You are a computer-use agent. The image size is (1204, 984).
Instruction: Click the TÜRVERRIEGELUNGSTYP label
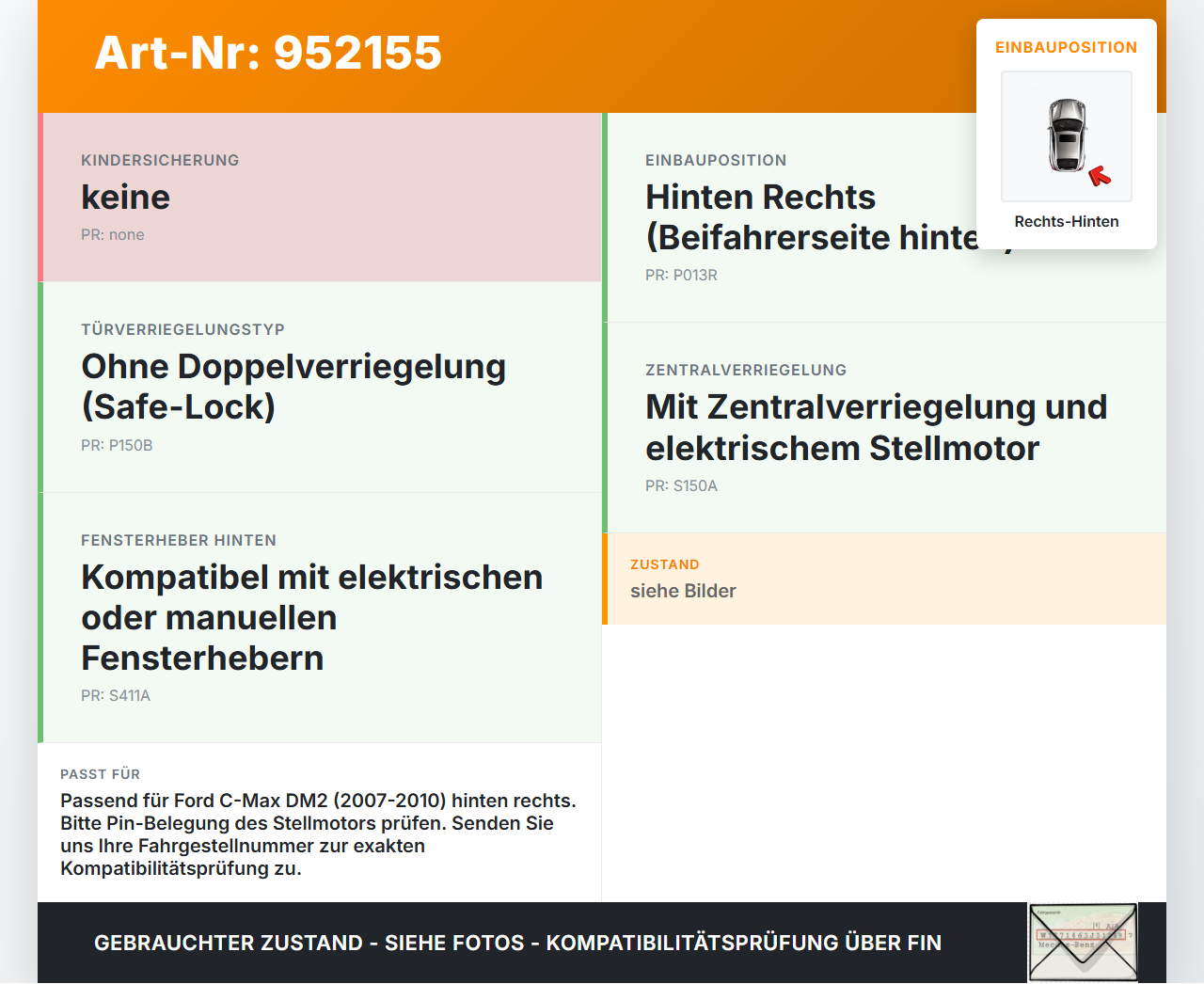[182, 329]
